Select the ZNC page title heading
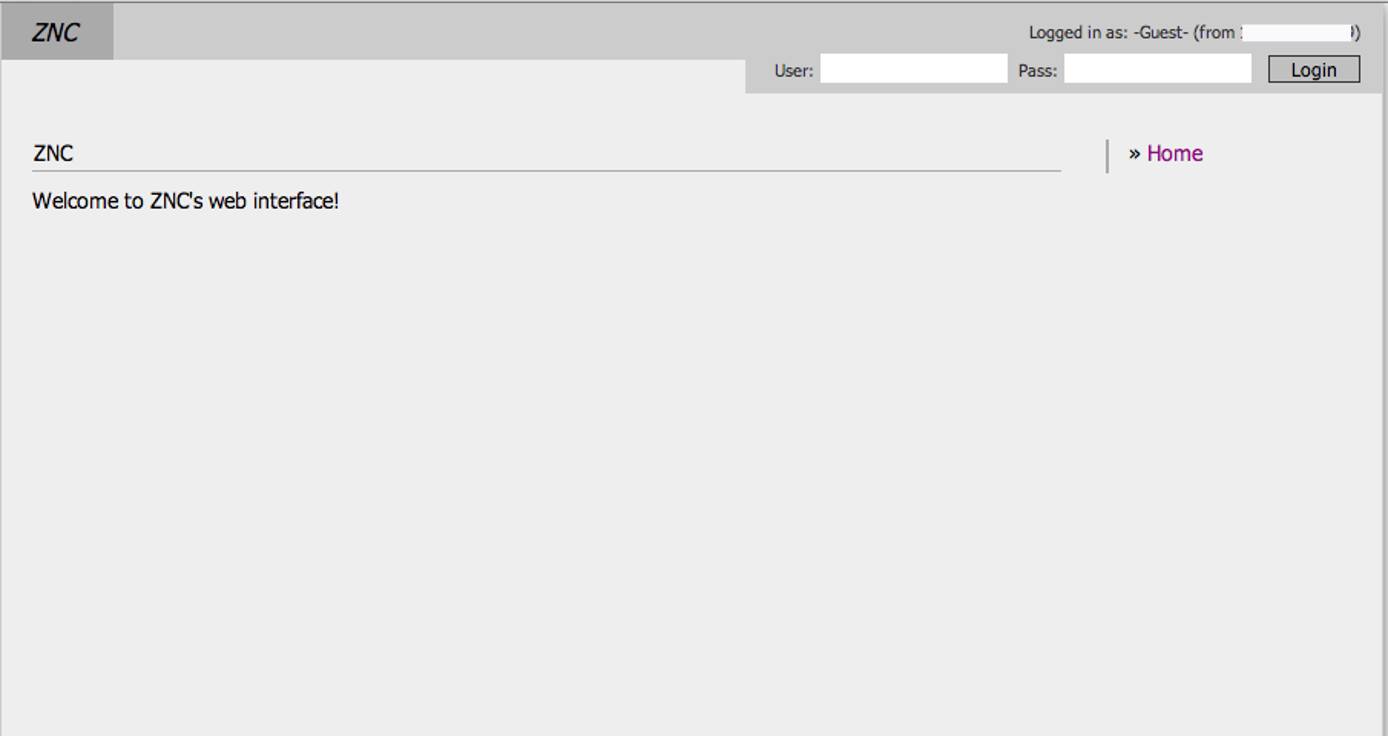Viewport: 1388px width, 736px height. coord(53,152)
